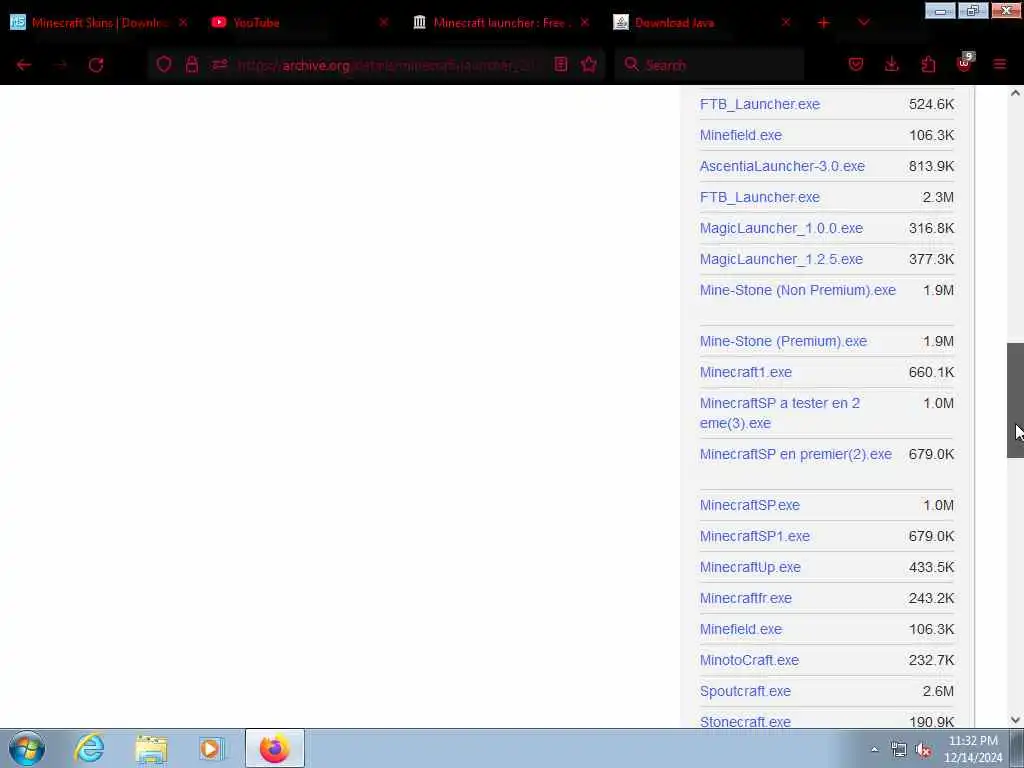Toggle reader view icon
This screenshot has width=1024, height=768.
(x=560, y=64)
